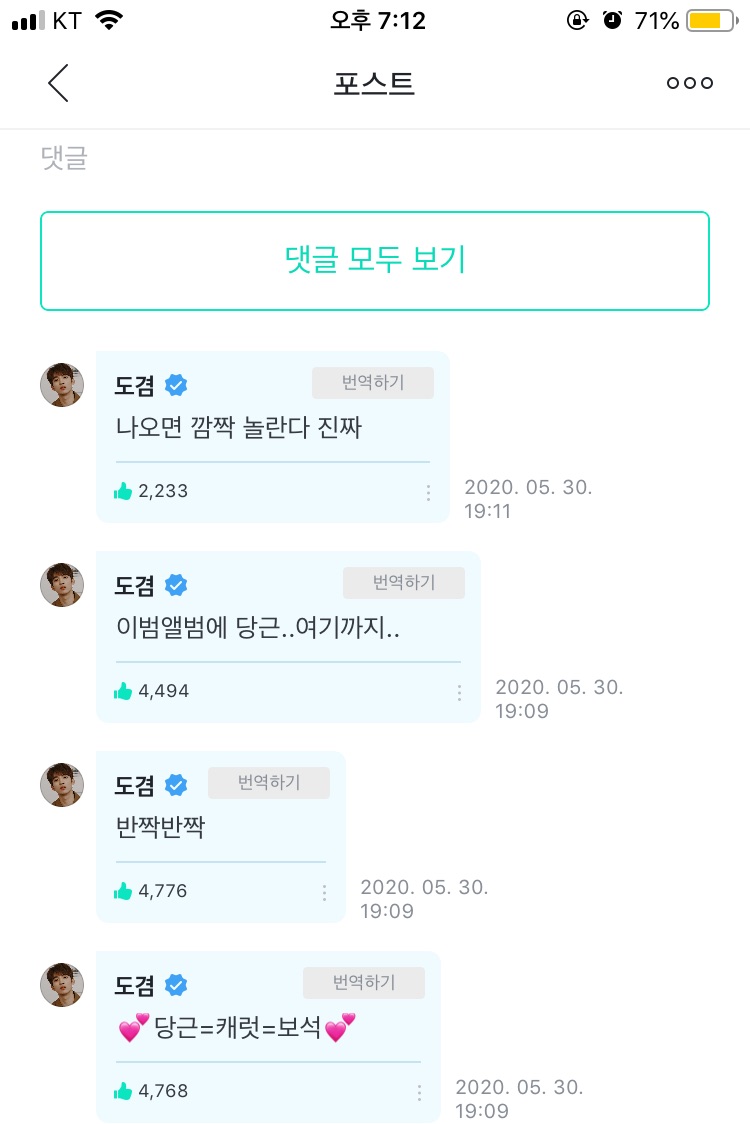Tap the verified badge on the last comment

click(177, 985)
